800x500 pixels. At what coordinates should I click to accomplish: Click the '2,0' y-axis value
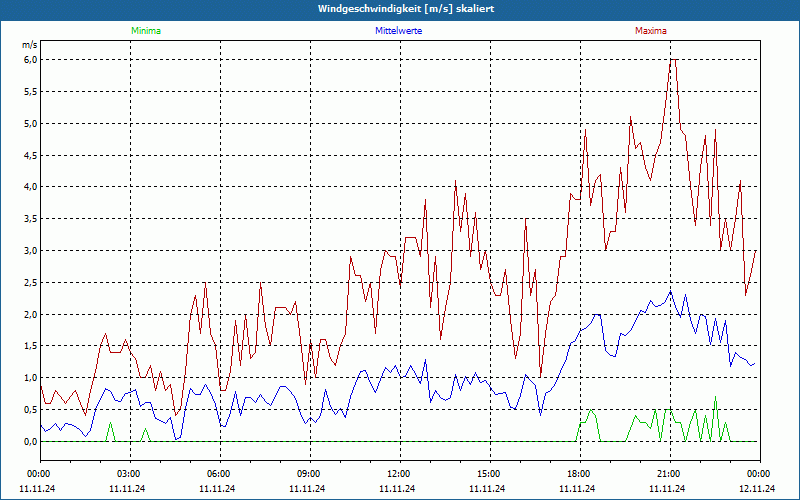[x=31, y=314]
